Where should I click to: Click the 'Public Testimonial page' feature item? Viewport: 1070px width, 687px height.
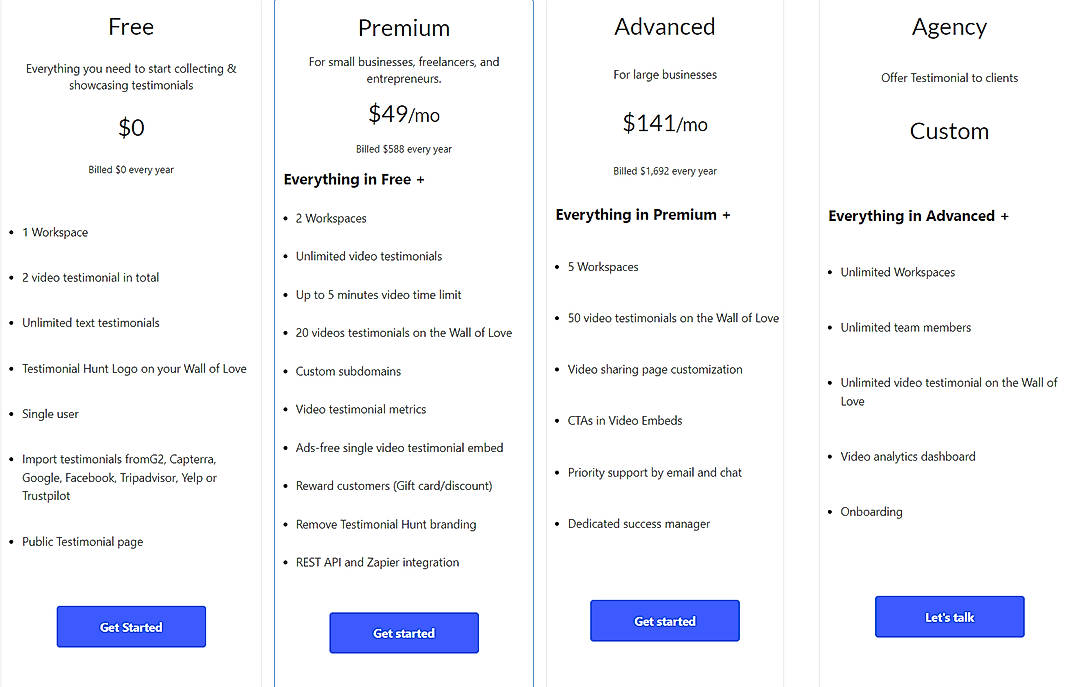click(x=82, y=541)
